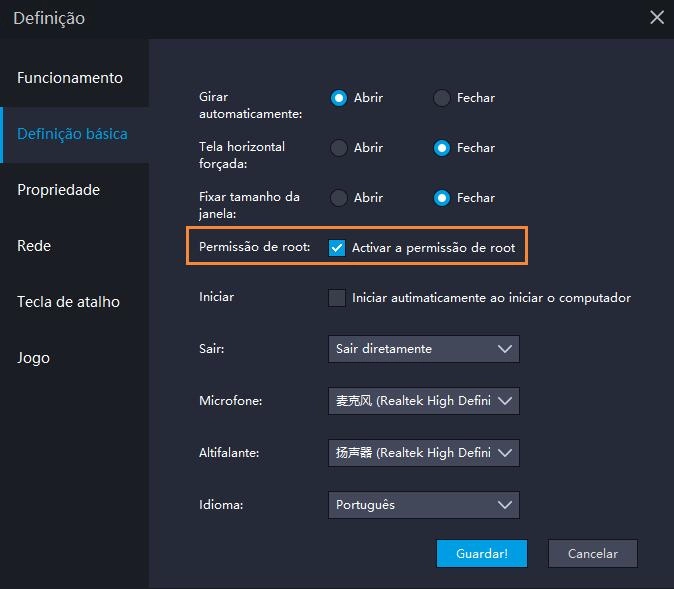Open the Sair dropdown menu

[x=423, y=349]
